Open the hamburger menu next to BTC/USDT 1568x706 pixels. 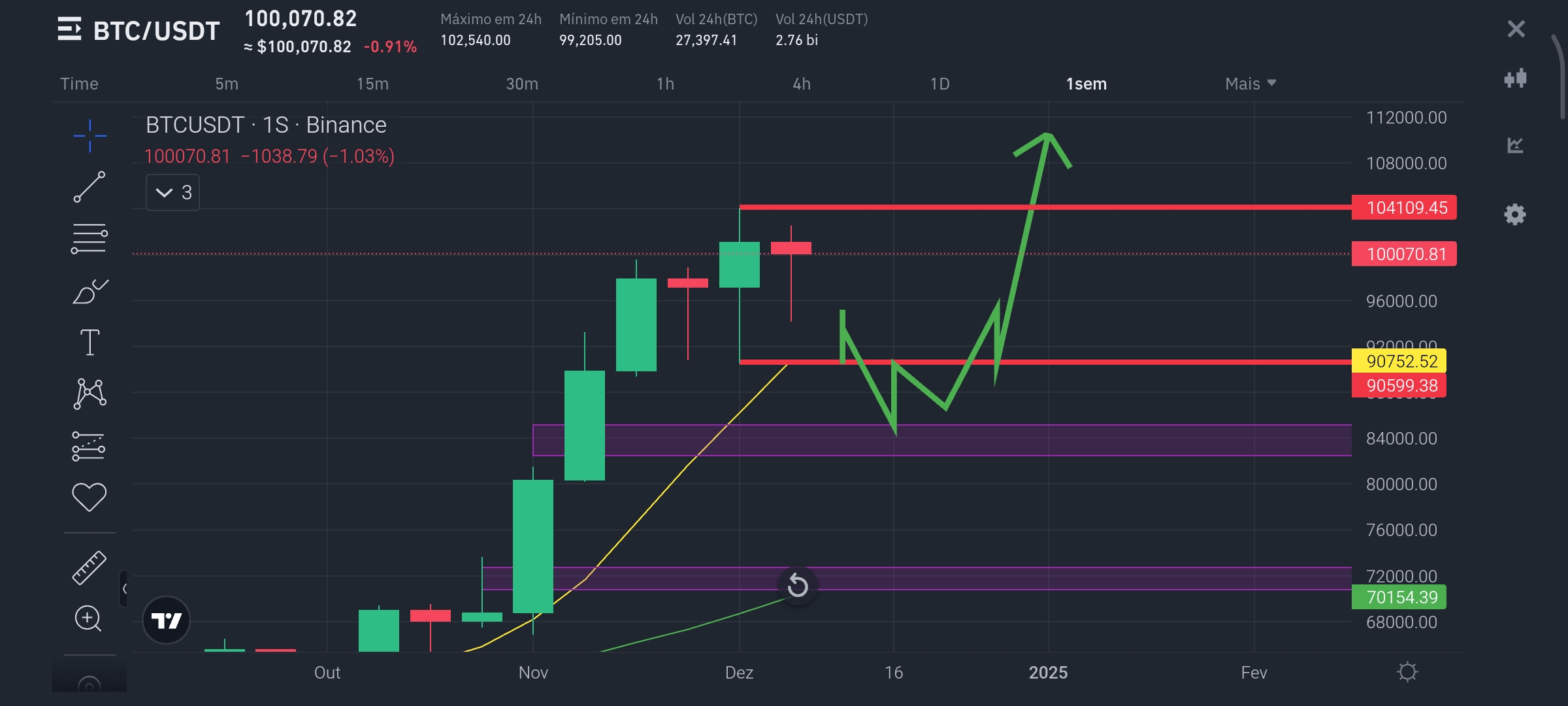click(x=69, y=29)
